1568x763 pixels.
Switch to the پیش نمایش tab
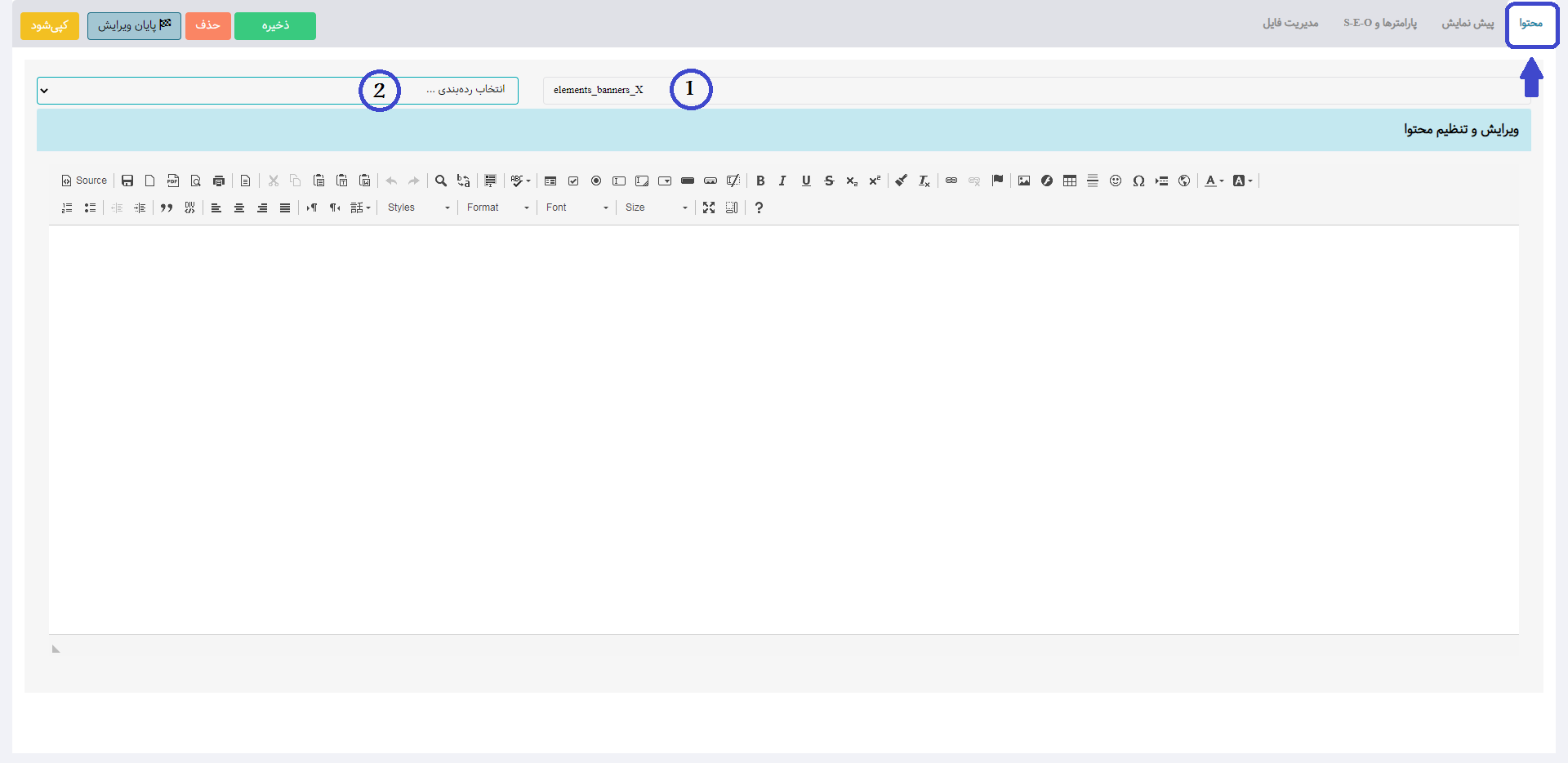tap(1468, 23)
